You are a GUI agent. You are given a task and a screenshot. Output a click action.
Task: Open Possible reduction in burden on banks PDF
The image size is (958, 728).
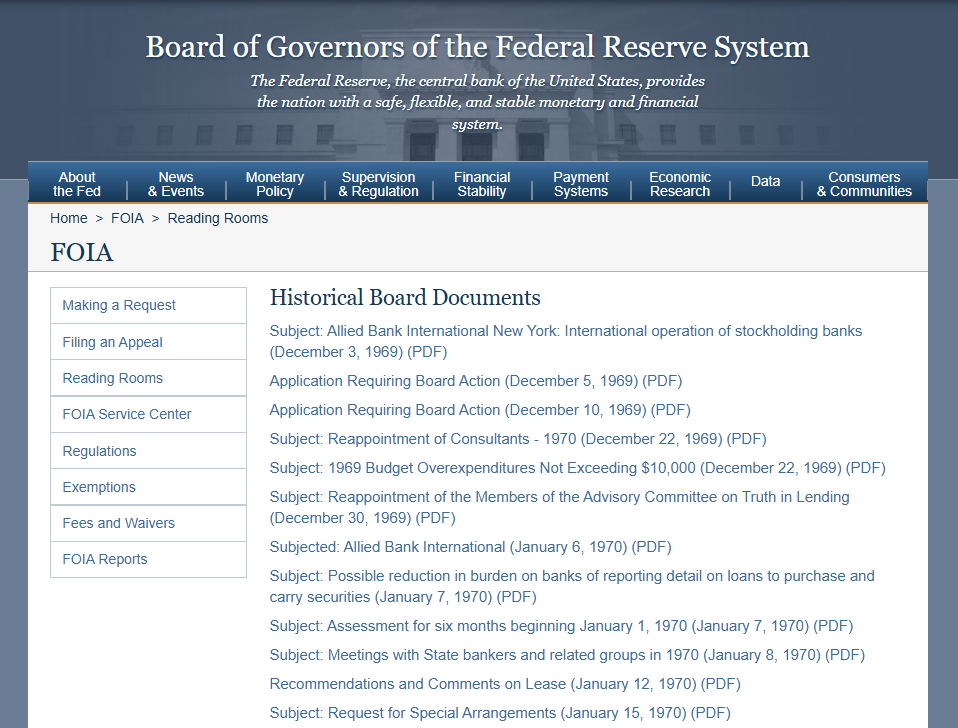572,586
